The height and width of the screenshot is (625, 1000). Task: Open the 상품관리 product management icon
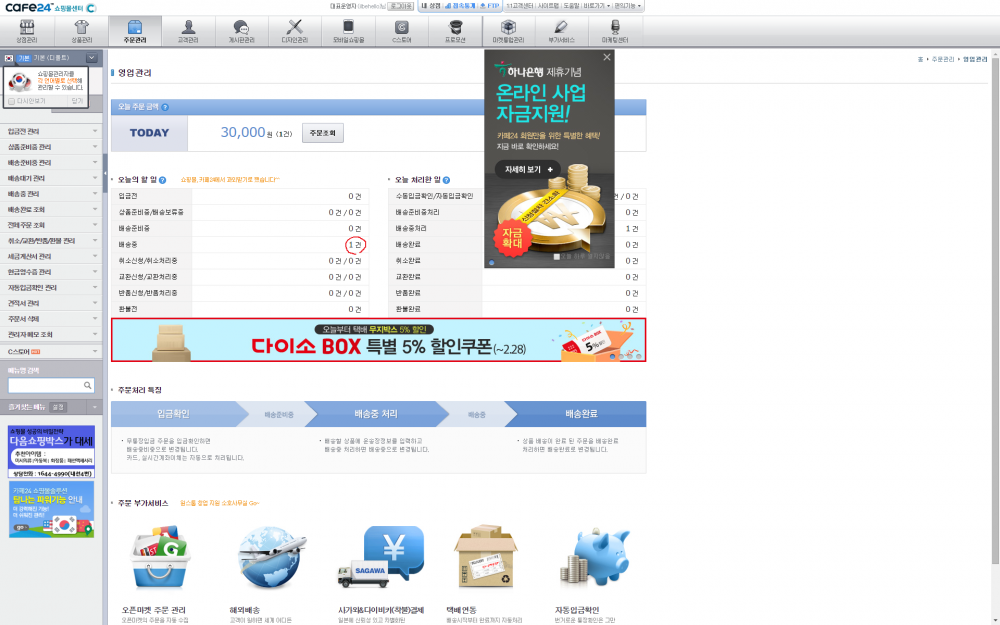[x=81, y=31]
